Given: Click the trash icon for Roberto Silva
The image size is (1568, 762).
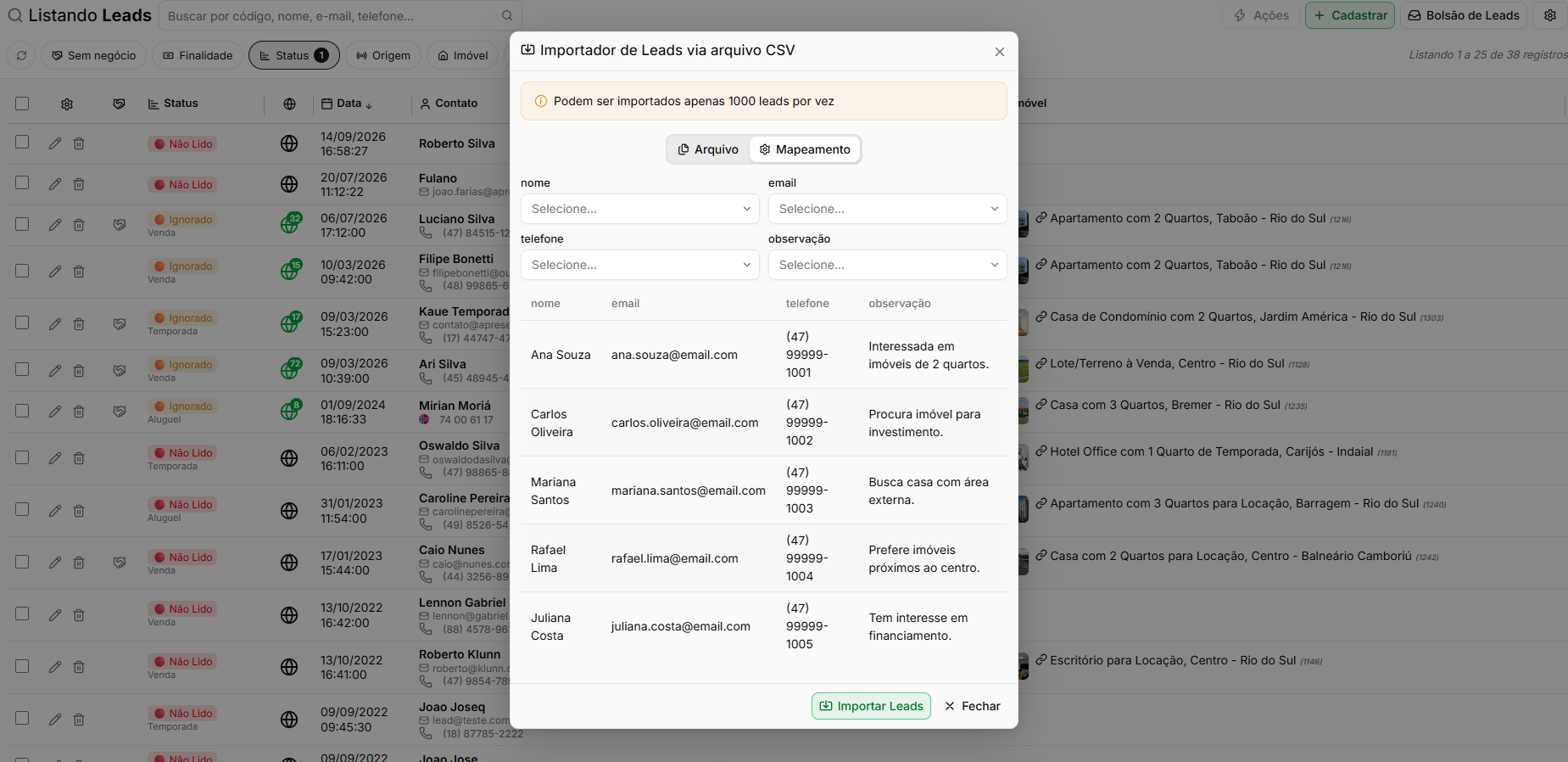Looking at the screenshot, I should (x=79, y=143).
